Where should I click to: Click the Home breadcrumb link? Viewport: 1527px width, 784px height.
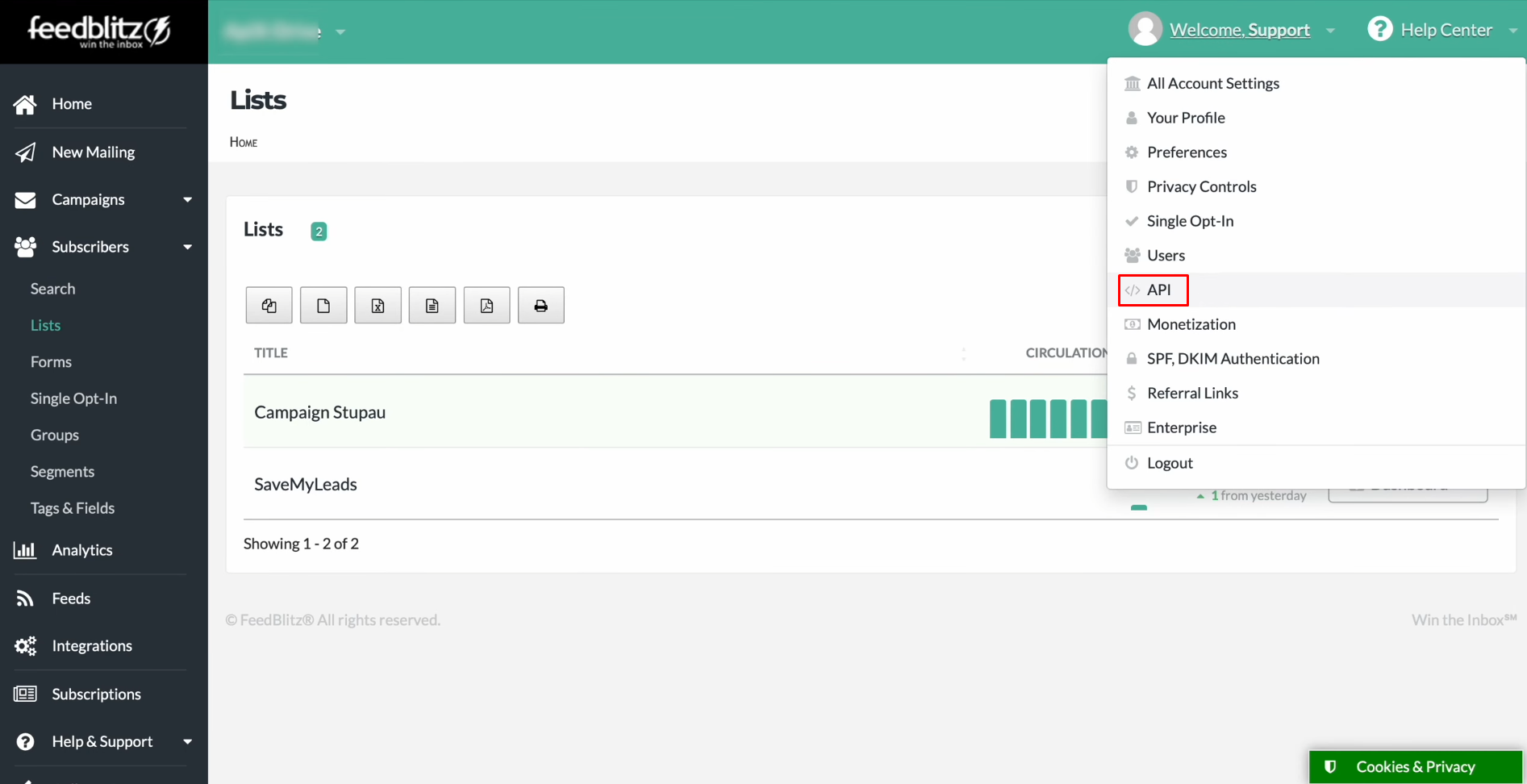click(243, 143)
